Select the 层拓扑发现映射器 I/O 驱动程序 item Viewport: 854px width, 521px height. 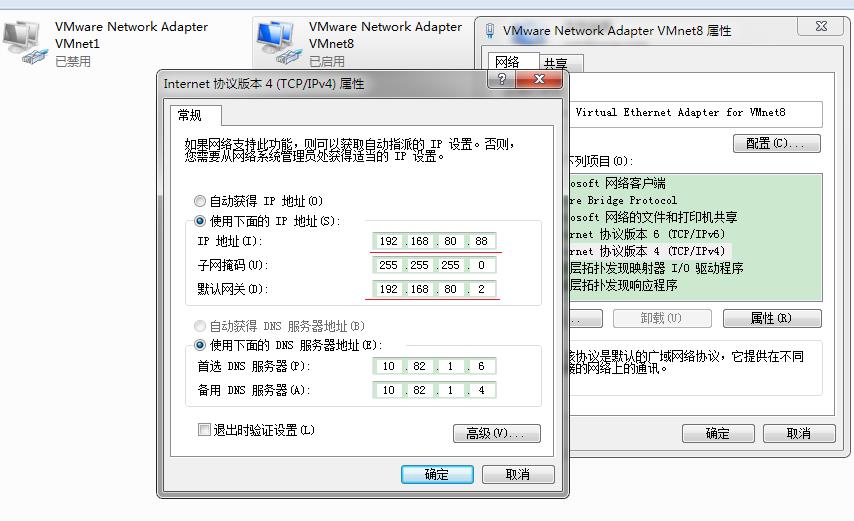656,268
